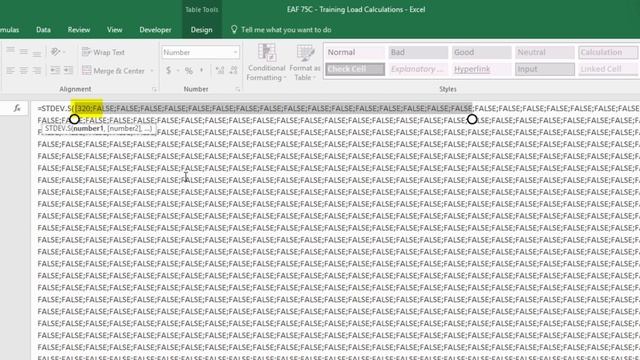Click STDEV.S in the formula bar

(x=56, y=108)
